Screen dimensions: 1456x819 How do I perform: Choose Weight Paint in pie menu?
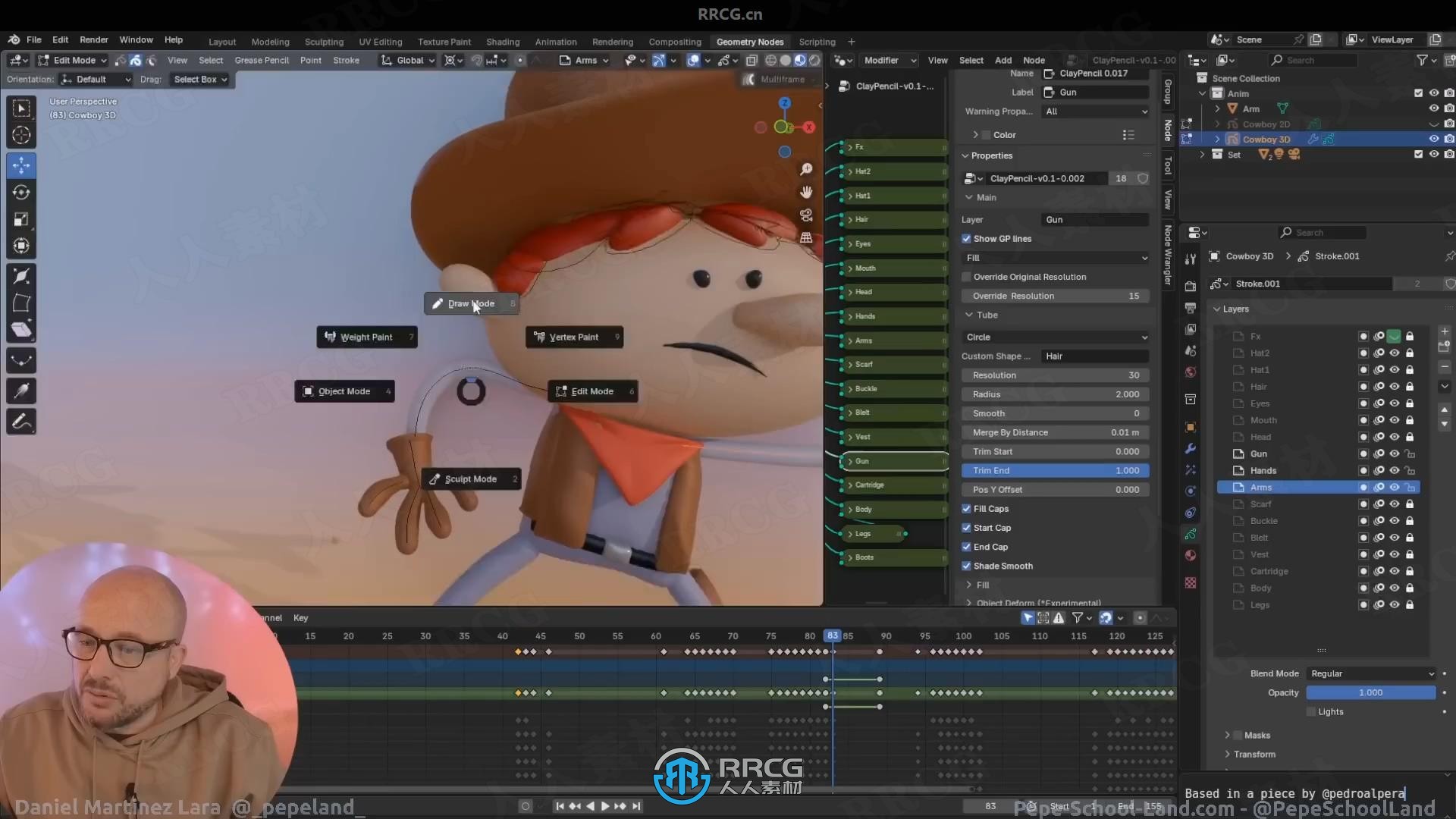click(x=367, y=337)
